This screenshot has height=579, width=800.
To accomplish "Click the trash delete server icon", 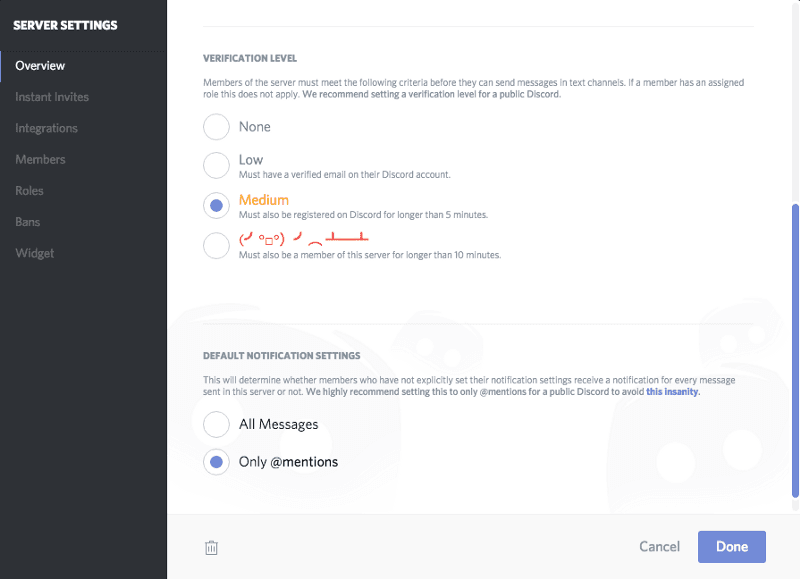I will [211, 547].
